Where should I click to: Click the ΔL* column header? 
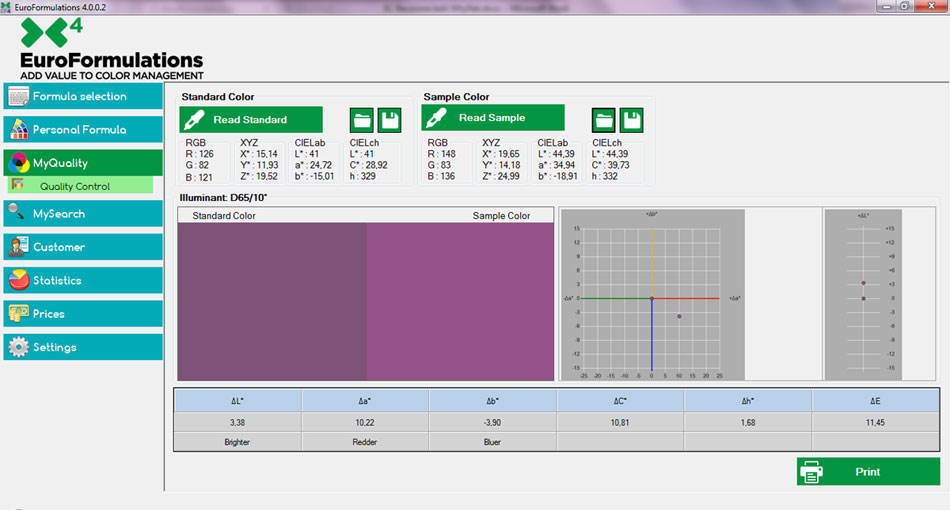pyautogui.click(x=238, y=401)
